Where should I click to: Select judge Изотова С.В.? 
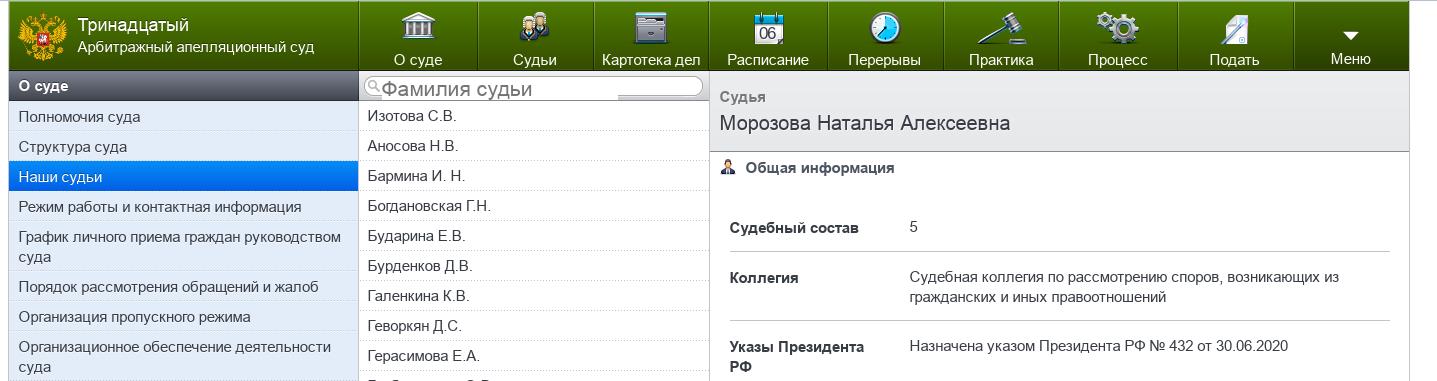pos(534,116)
